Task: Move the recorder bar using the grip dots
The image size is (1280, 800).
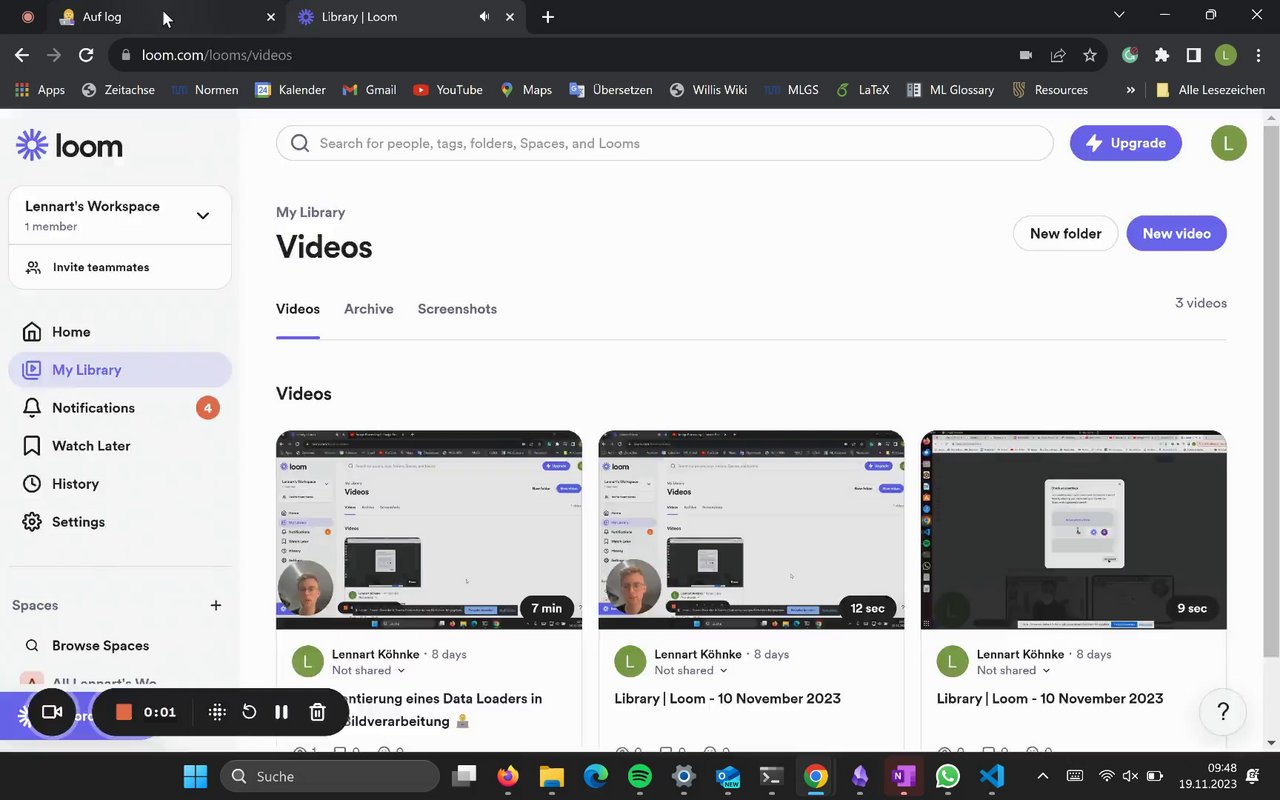Action: 217,712
